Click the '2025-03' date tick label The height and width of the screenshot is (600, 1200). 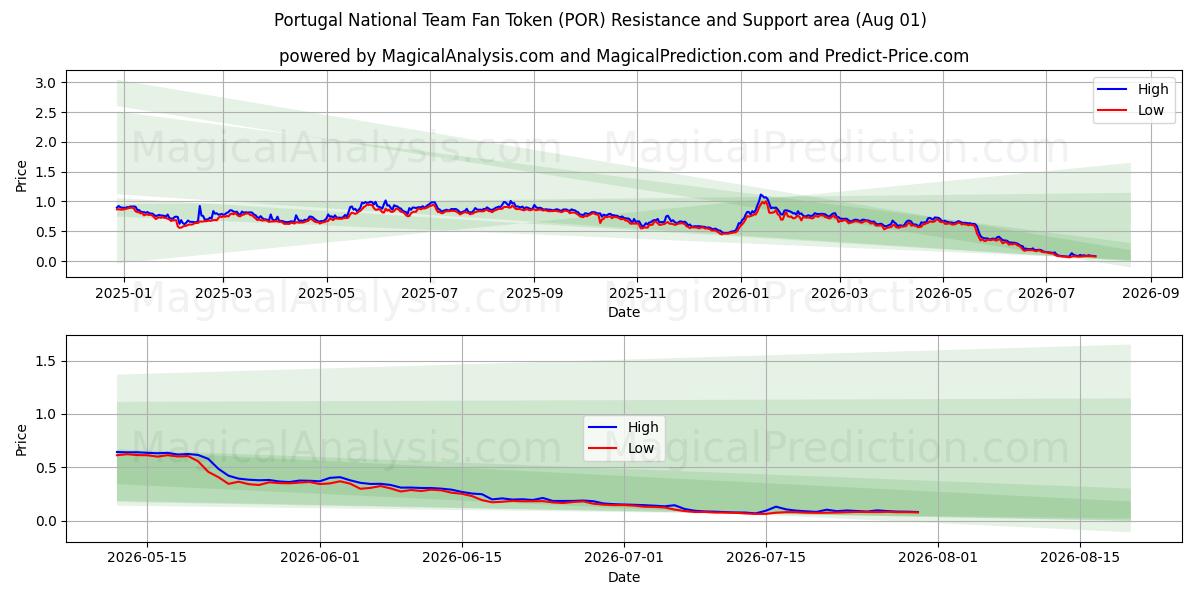222,294
